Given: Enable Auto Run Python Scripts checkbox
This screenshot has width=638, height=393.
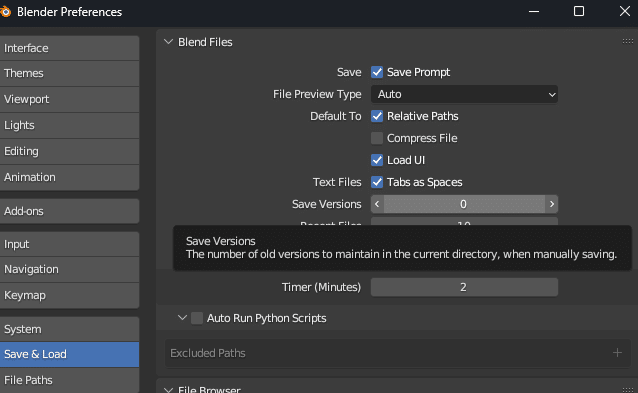Looking at the screenshot, I should [x=197, y=318].
